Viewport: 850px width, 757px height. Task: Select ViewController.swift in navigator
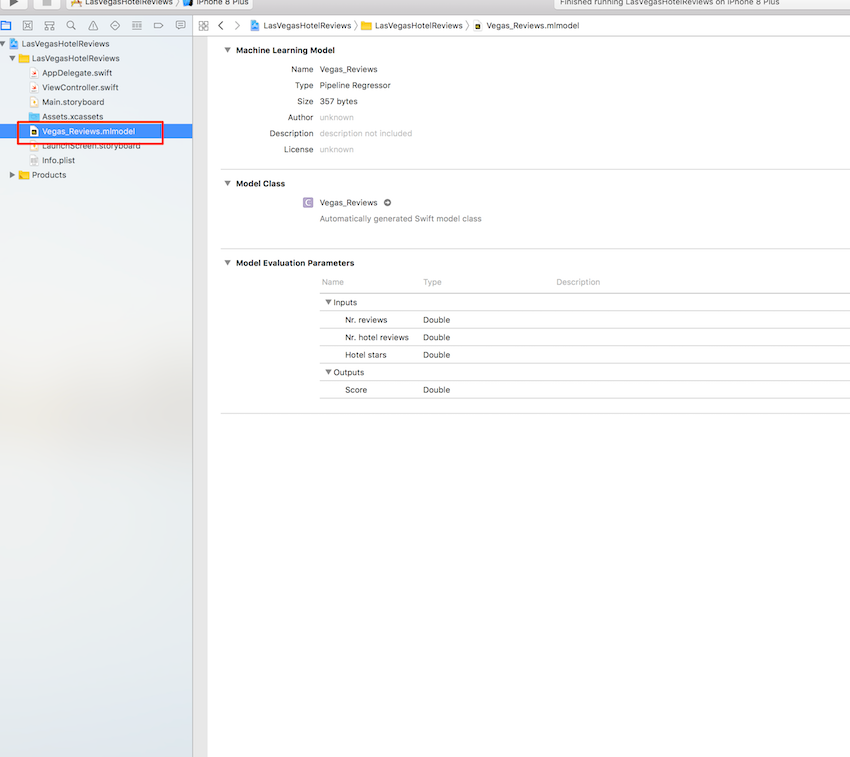coord(80,87)
